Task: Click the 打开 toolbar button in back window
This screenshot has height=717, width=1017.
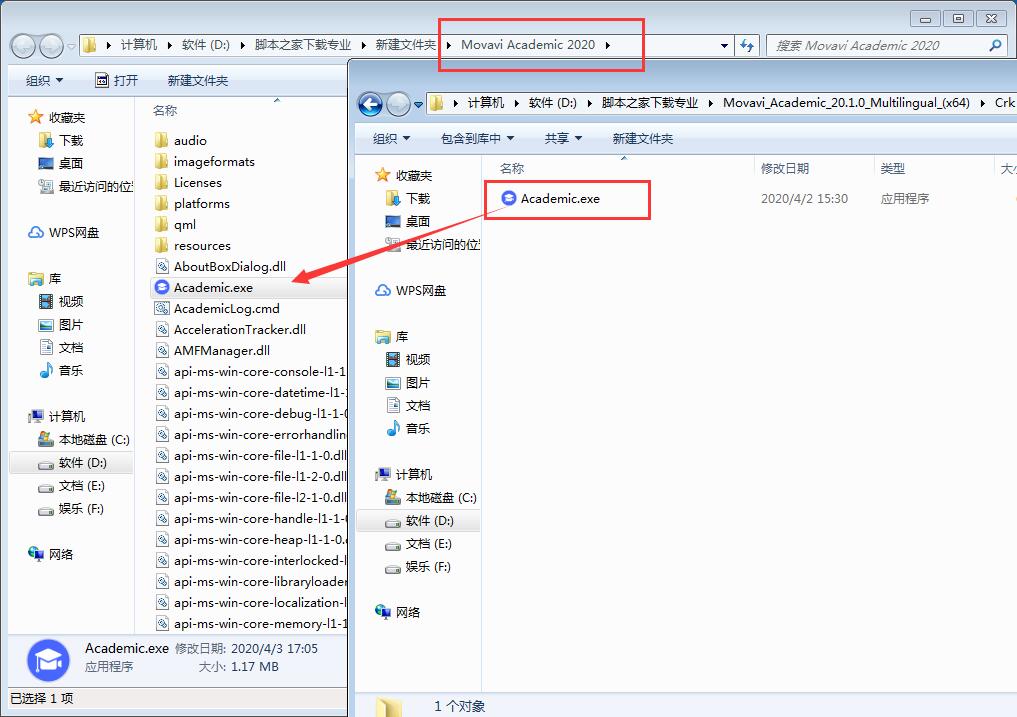Action: [117, 80]
